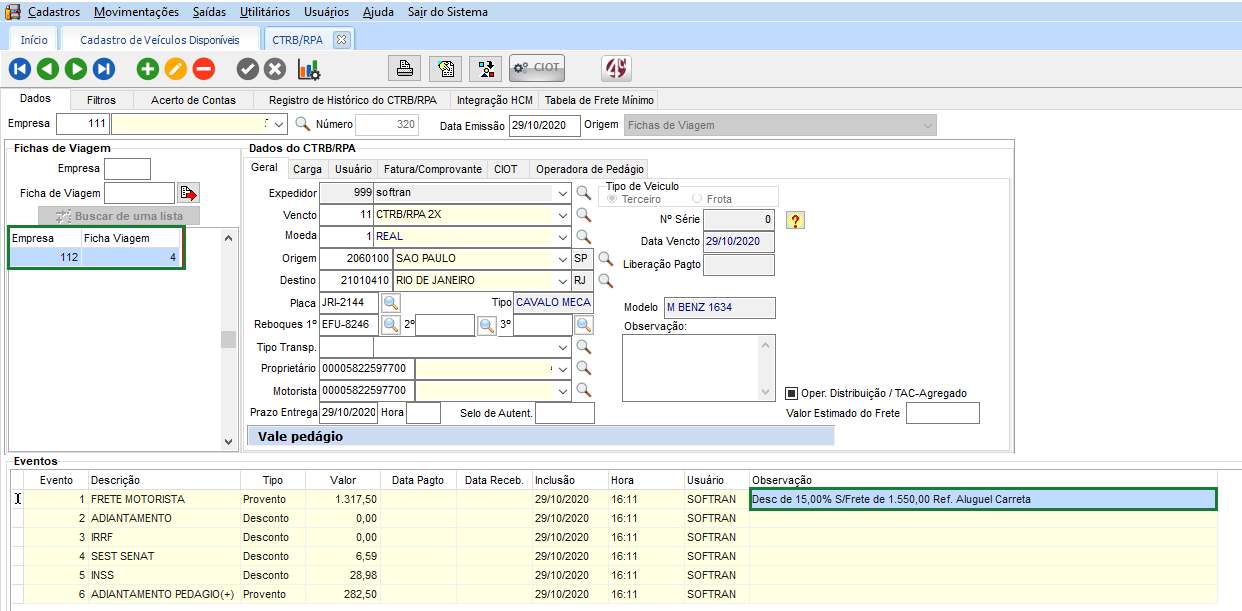The height and width of the screenshot is (611, 1242).
Task: Switch to the Acerto de Contas tab
Action: (x=193, y=100)
